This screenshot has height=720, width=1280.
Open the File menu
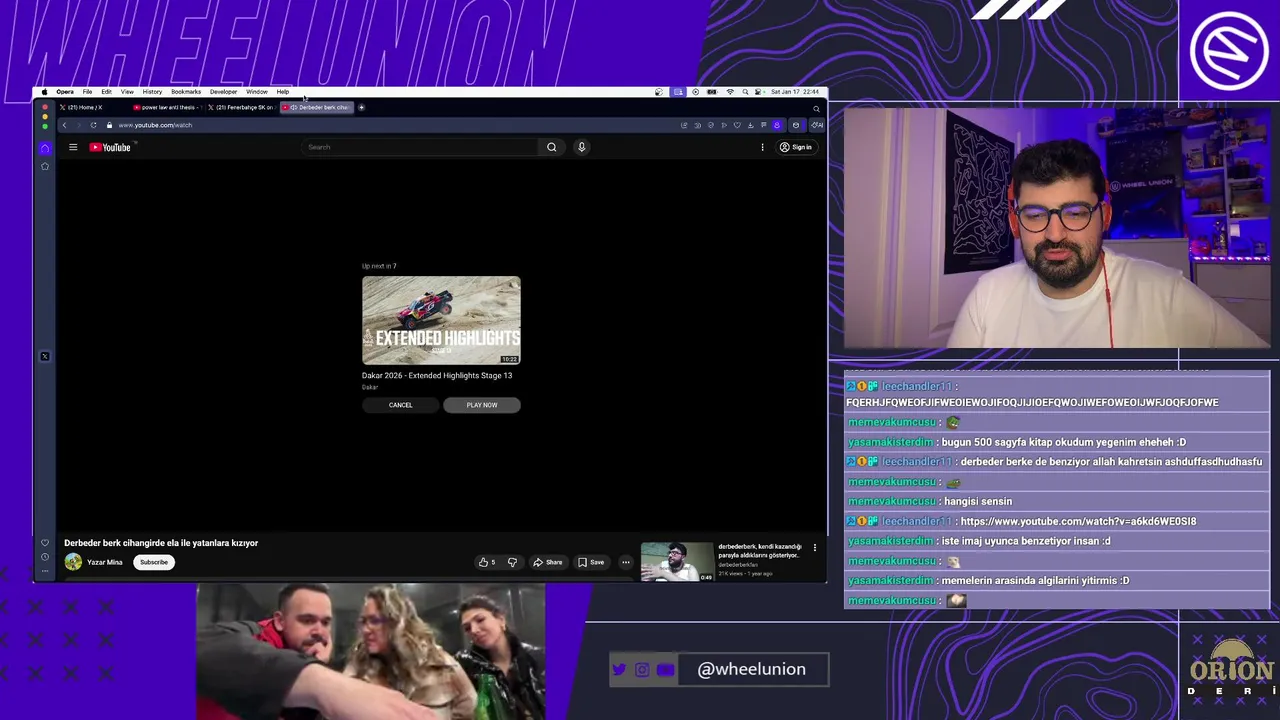tap(87, 92)
